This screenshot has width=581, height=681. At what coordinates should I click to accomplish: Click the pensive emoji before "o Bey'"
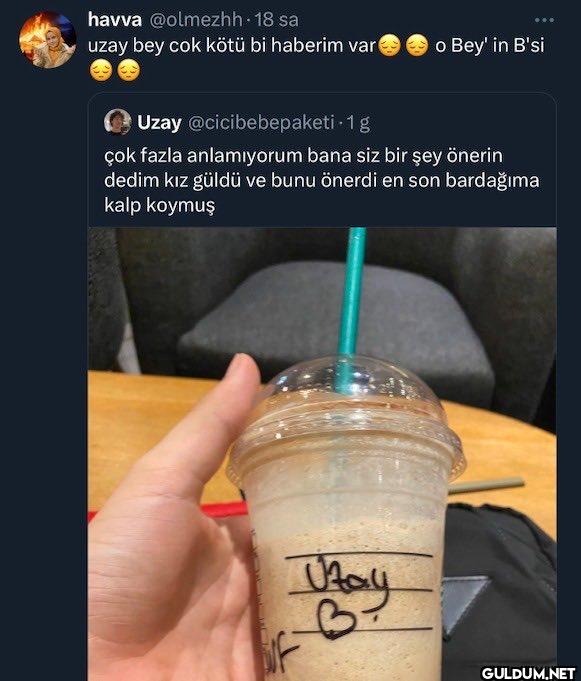417,46
